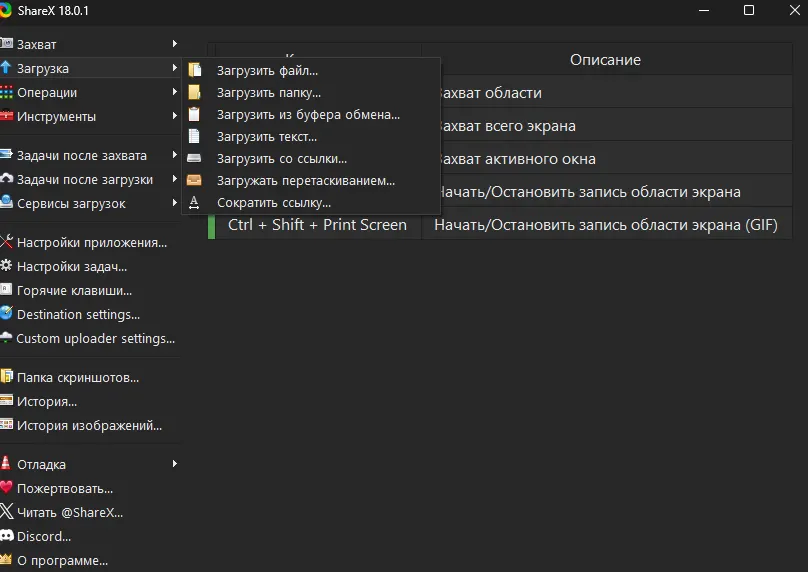Click the upload folder icon
The height and width of the screenshot is (572, 808).
(x=195, y=93)
